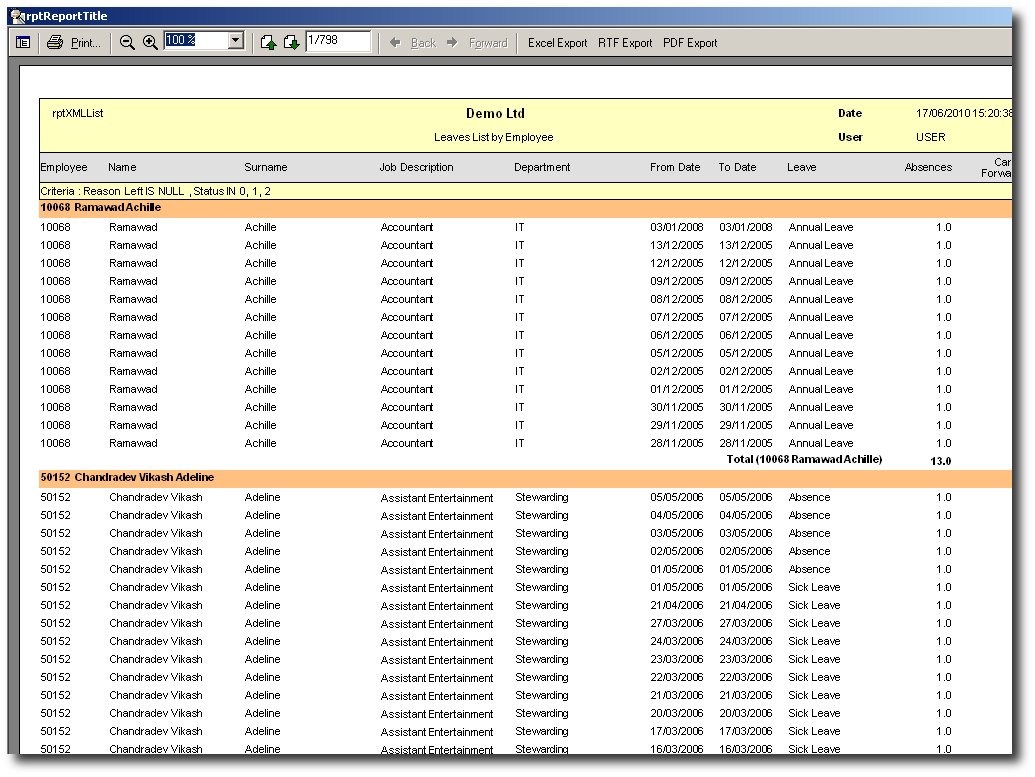
Task: Click the PDF Export button
Action: (690, 43)
